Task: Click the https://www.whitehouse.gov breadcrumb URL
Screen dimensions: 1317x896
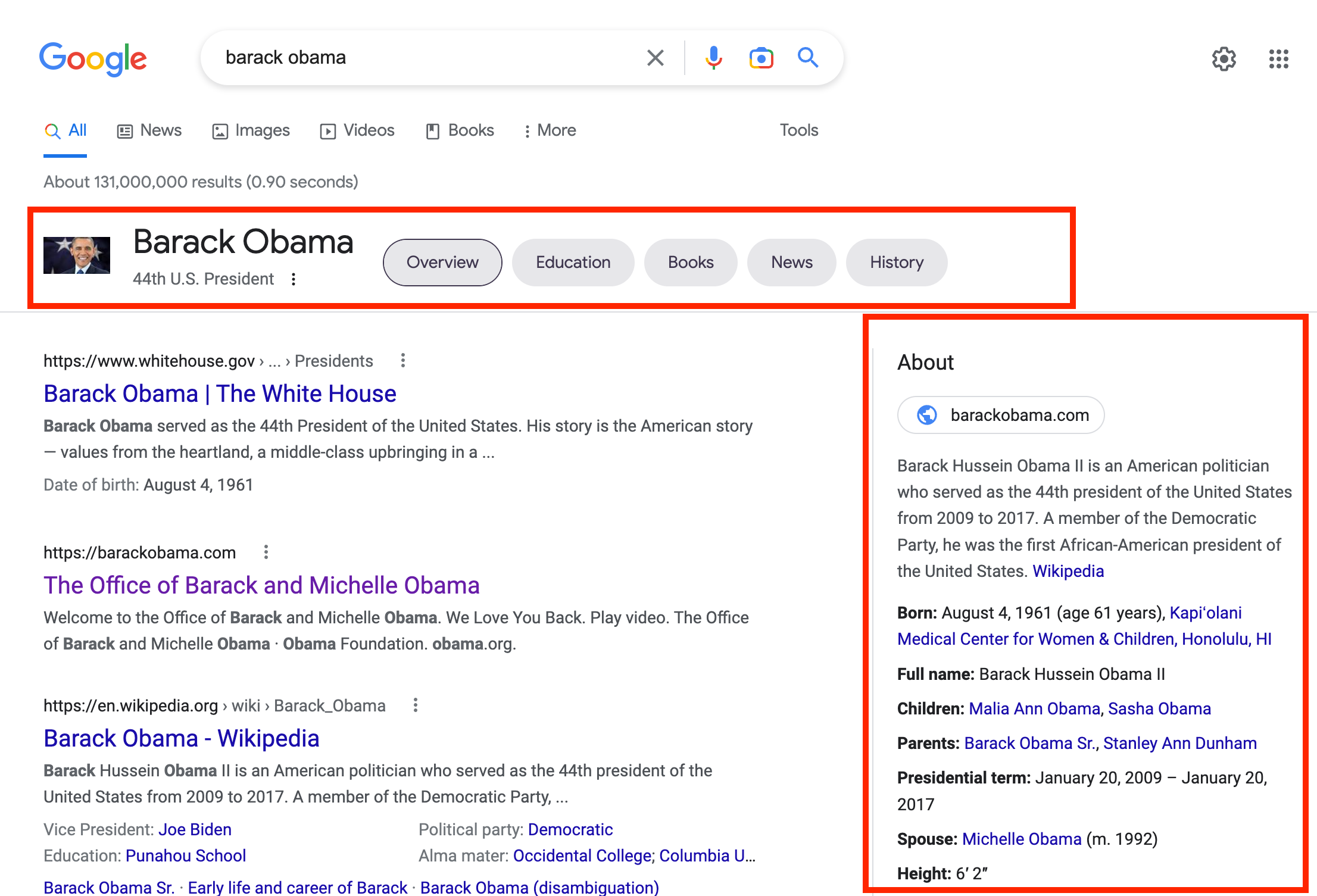Action: [x=149, y=361]
